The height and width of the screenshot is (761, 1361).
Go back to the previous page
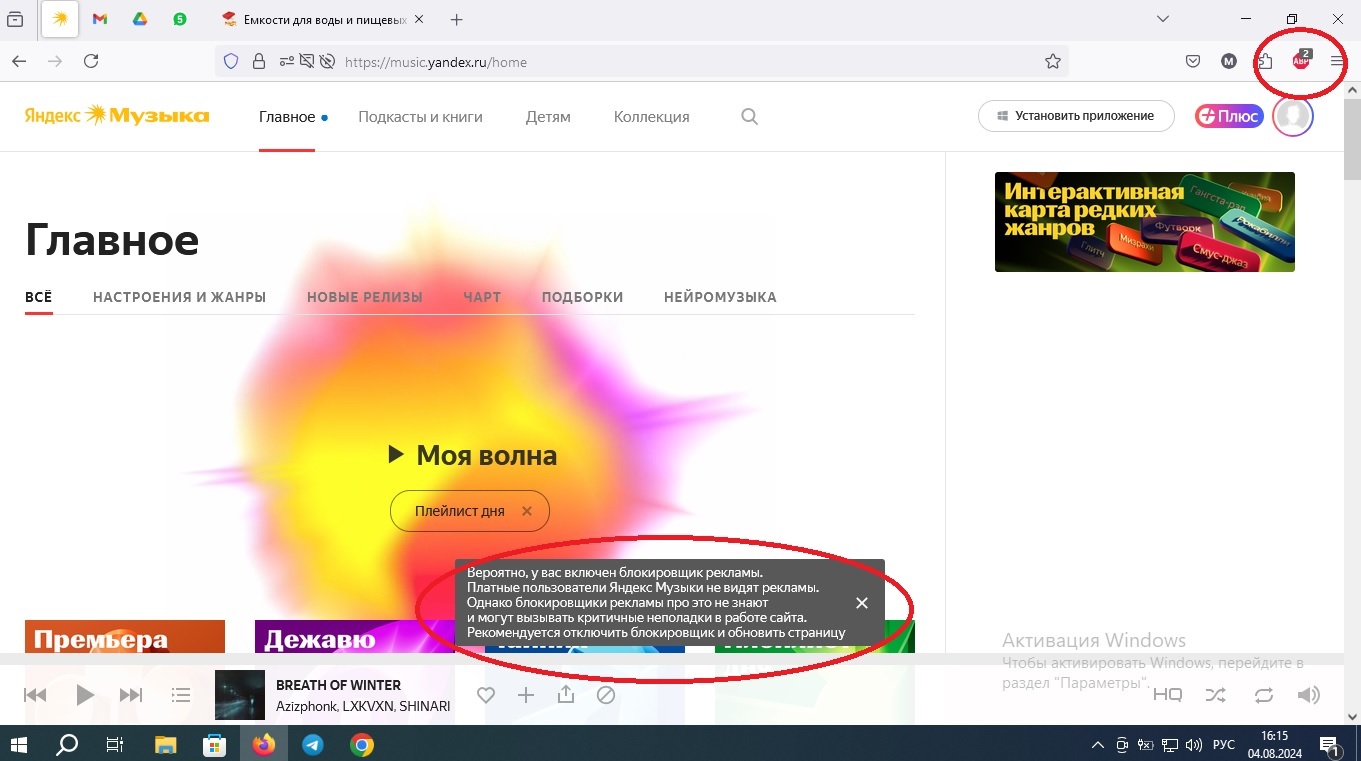pyautogui.click(x=19, y=61)
